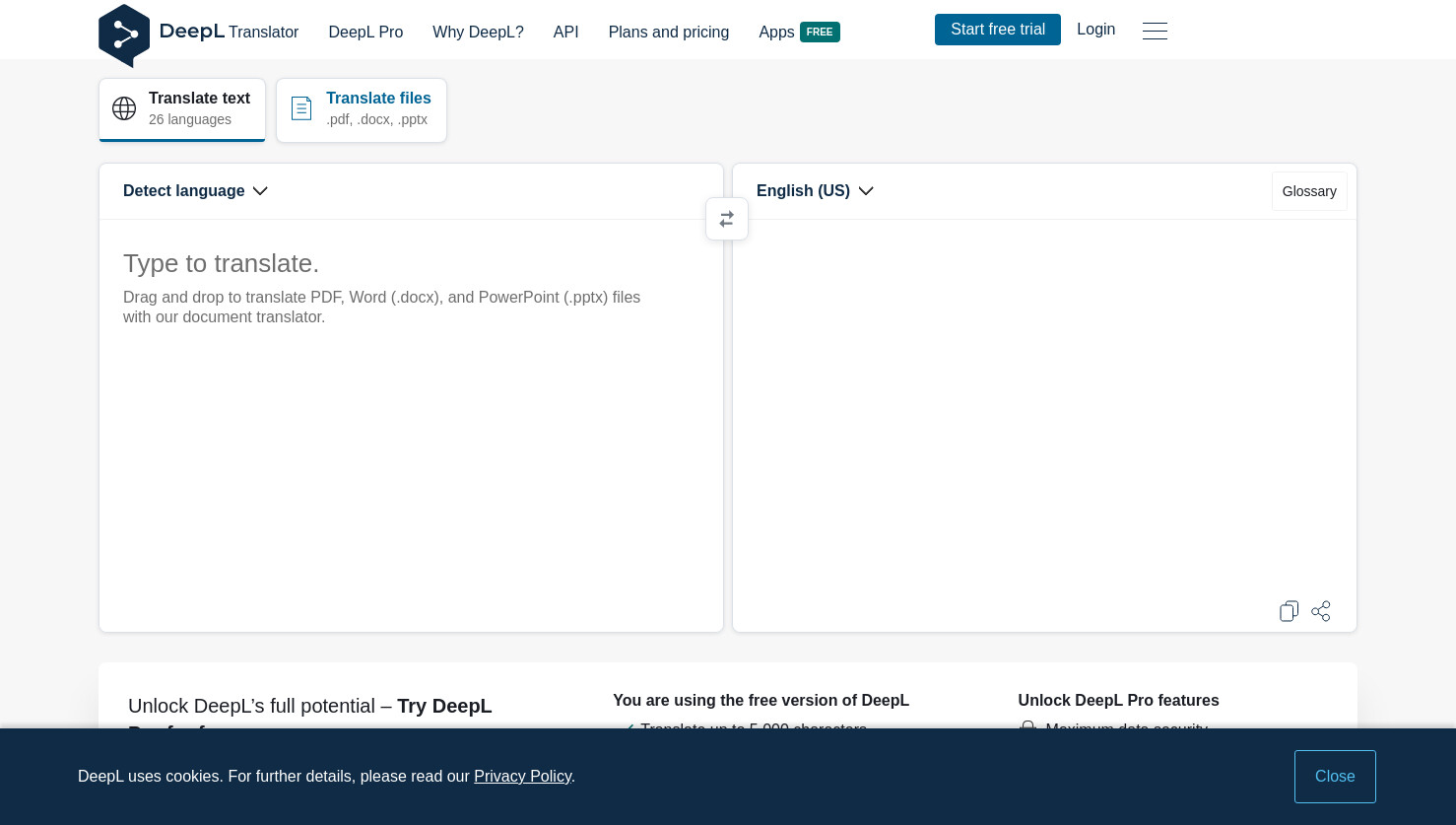Focus the Type to translate input area

click(411, 425)
